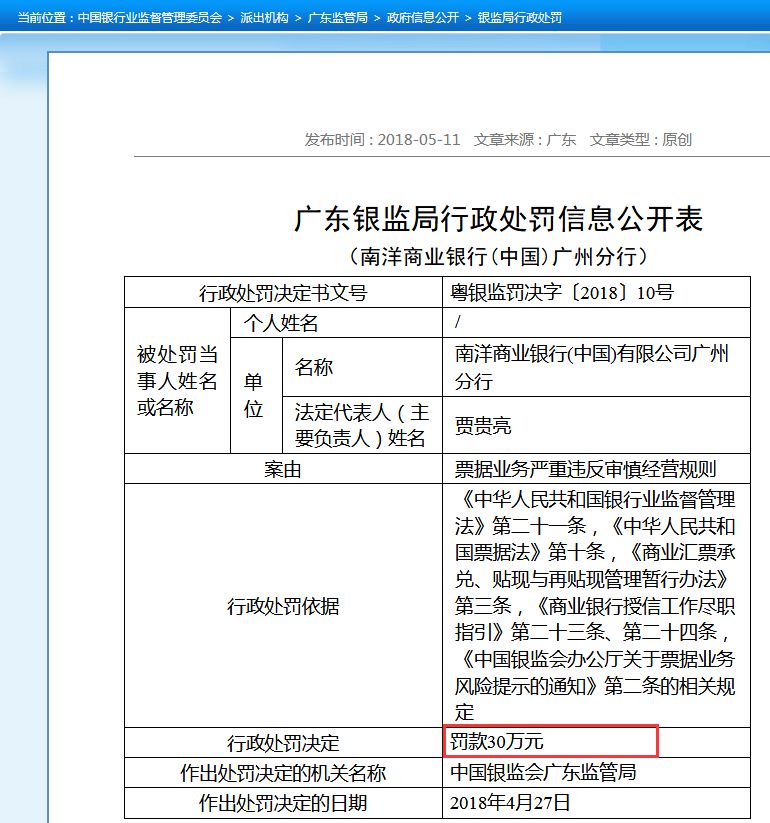The image size is (770, 823).
Task: Open the 政府信息公开 breadcrumb link
Action: pos(422,18)
